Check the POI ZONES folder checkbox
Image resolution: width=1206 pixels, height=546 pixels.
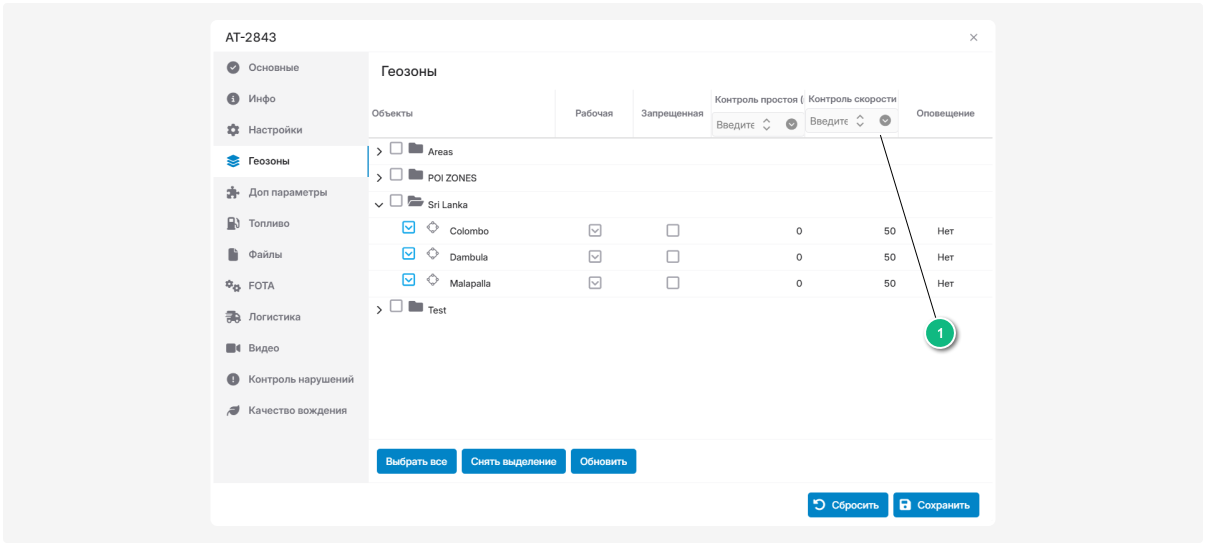pos(397,175)
